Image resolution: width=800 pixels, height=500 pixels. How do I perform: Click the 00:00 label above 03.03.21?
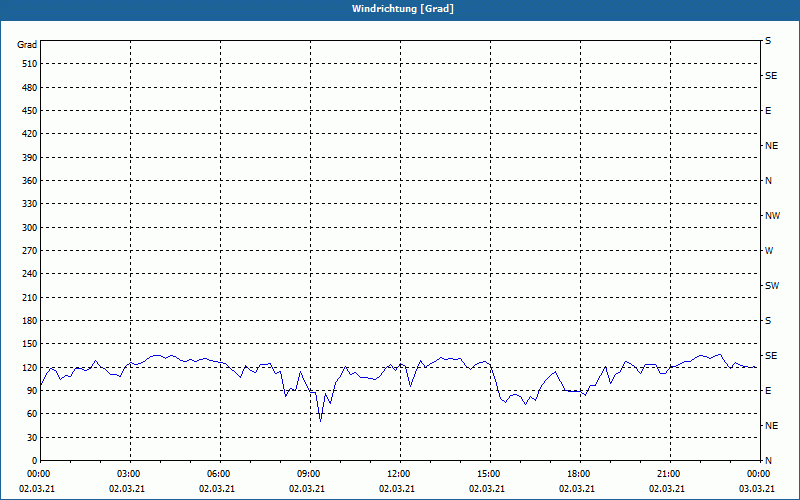759,474
